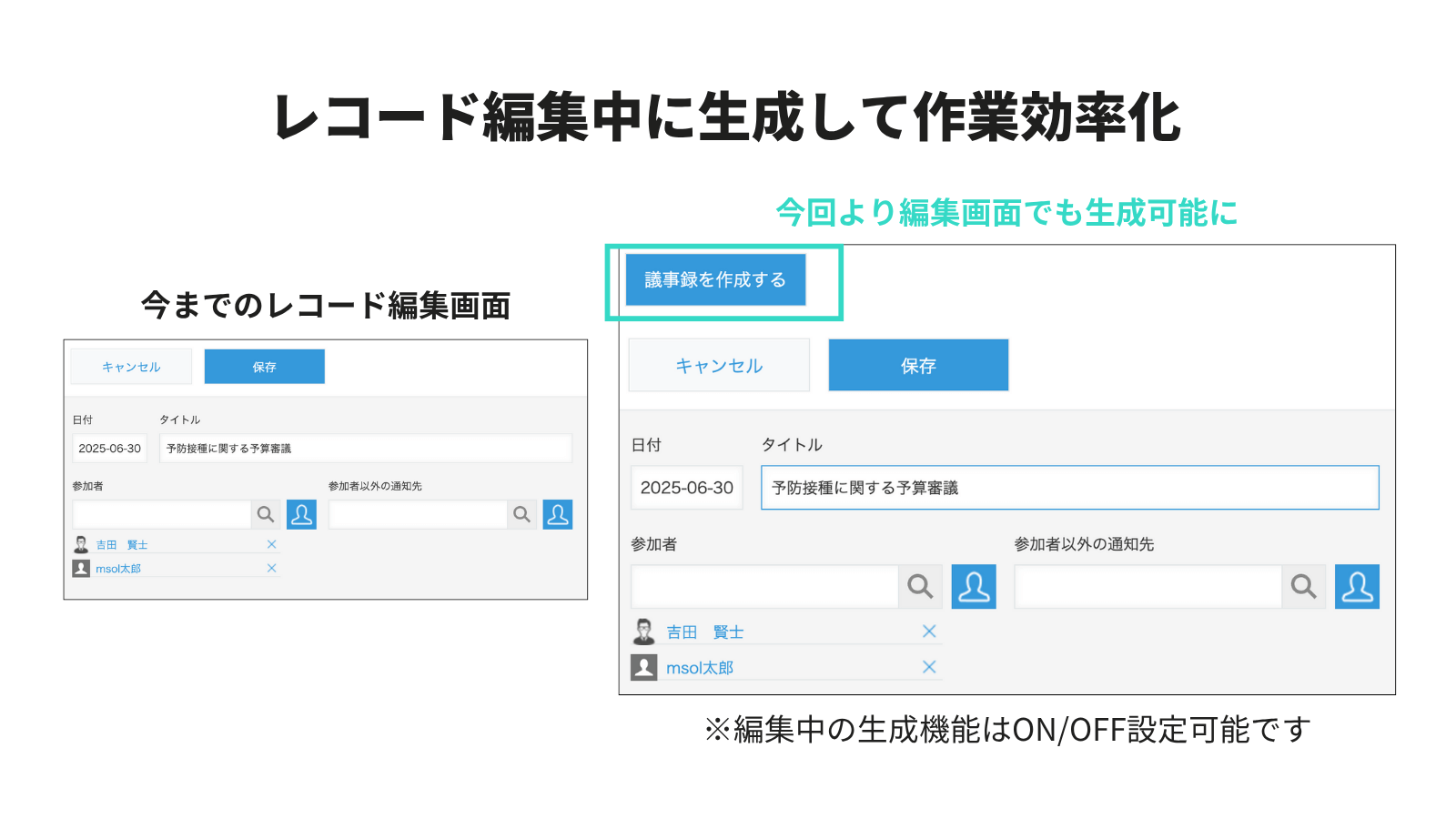The width and height of the screenshot is (1456, 819).
Task: Click msol太郎 avatar icon in right screen
Action: [644, 668]
